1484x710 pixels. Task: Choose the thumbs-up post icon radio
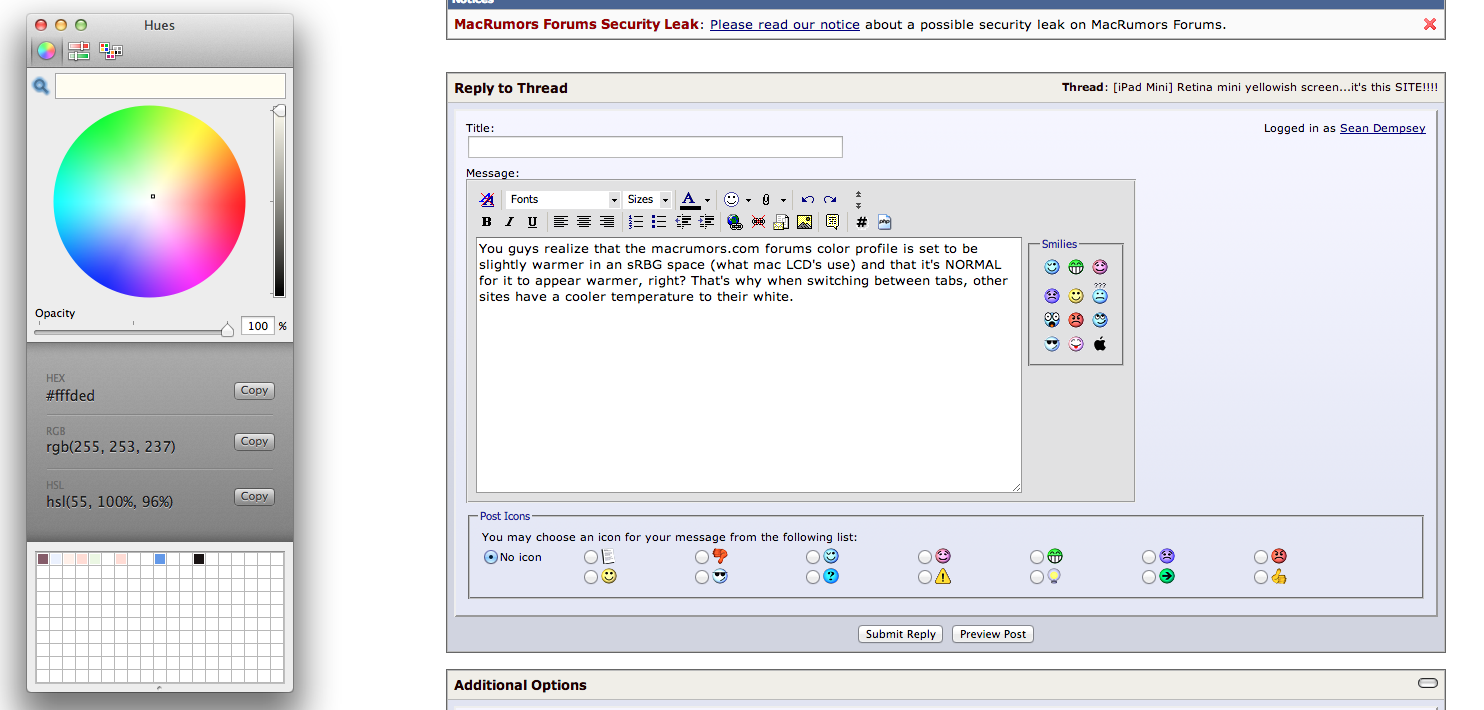(x=1262, y=577)
